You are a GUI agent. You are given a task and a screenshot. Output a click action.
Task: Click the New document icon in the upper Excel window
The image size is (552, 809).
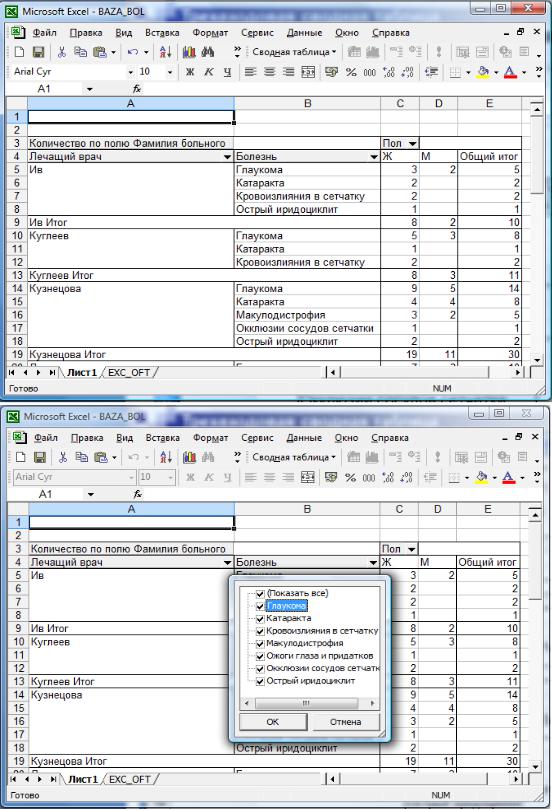pos(20,52)
